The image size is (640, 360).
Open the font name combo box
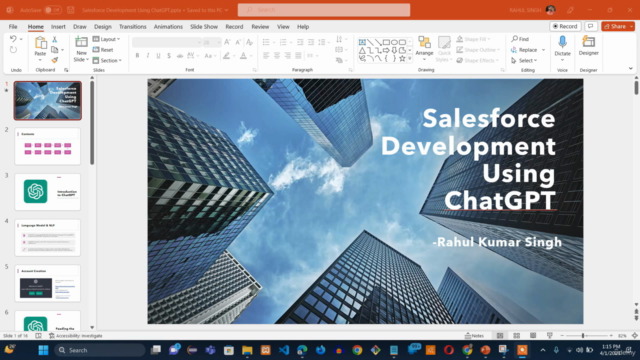coord(167,42)
